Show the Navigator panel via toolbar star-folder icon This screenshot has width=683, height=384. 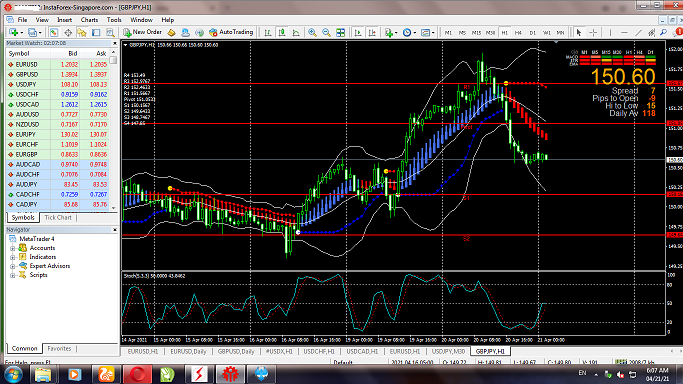click(x=81, y=33)
